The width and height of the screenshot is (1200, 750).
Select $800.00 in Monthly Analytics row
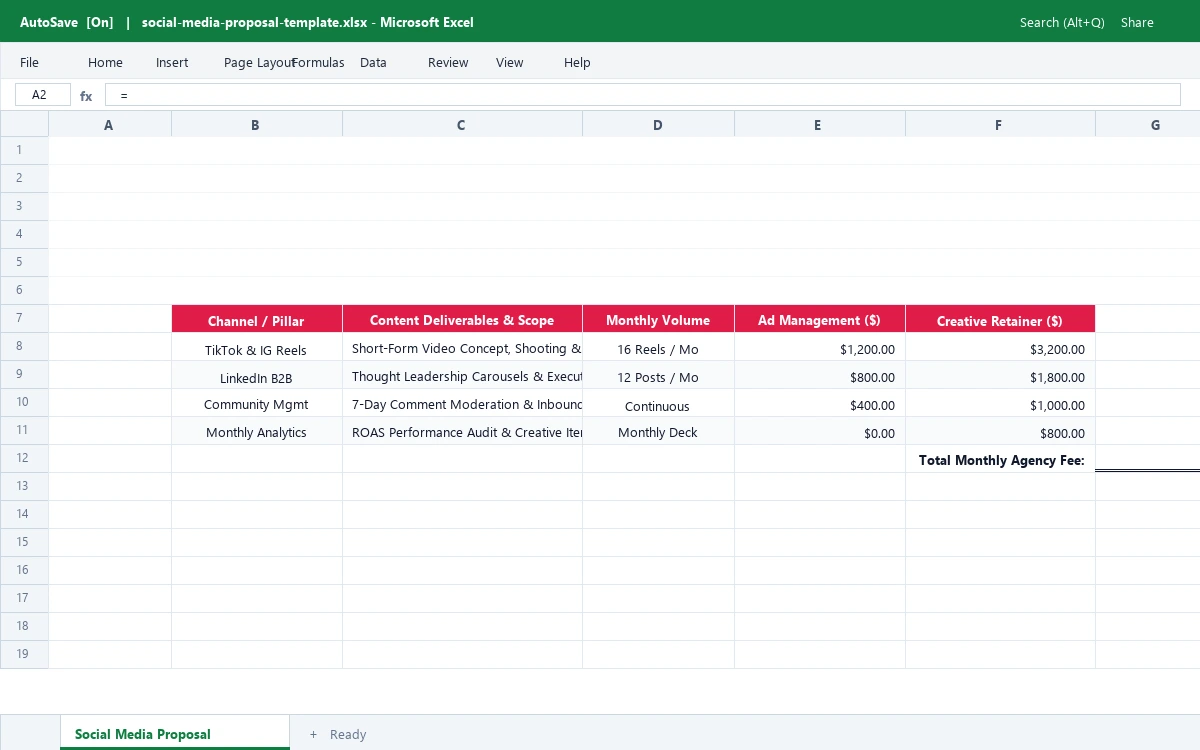1001,431
